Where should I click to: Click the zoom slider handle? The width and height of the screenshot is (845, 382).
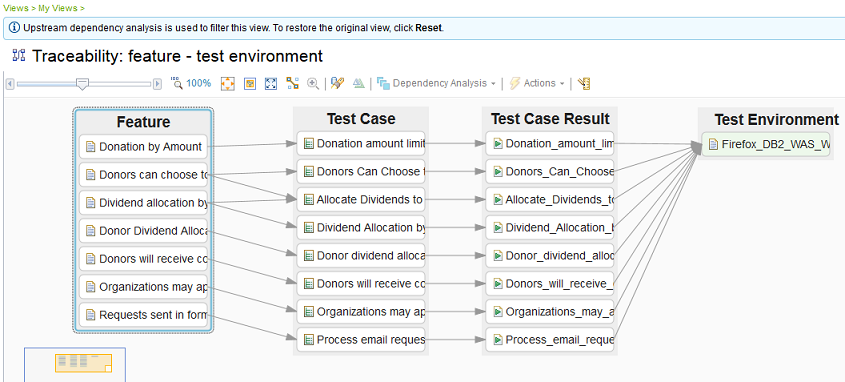(82, 84)
